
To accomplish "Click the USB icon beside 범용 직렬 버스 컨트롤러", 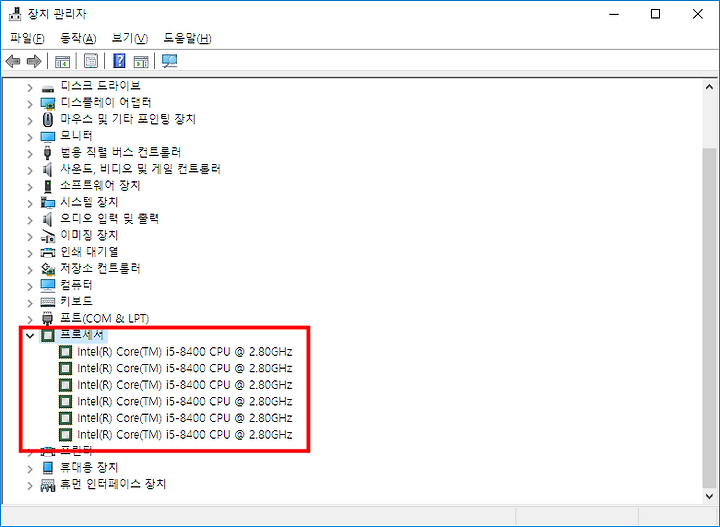I will click(x=47, y=153).
